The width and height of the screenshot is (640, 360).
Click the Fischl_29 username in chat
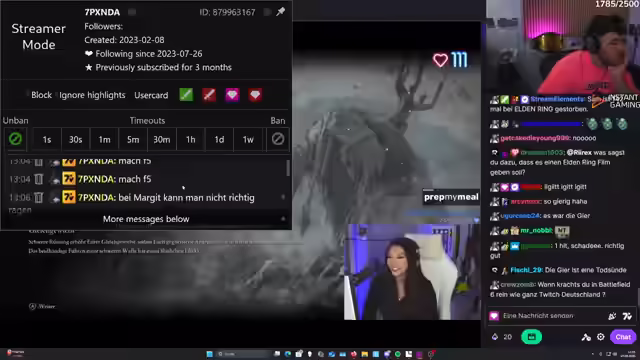(526, 270)
